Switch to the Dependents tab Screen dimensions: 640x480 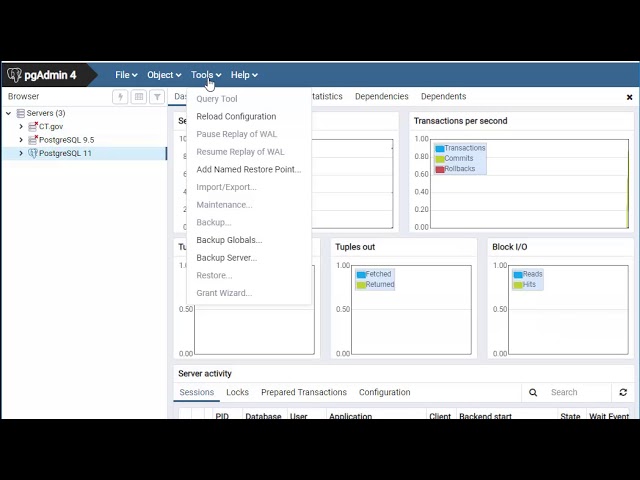(x=443, y=96)
